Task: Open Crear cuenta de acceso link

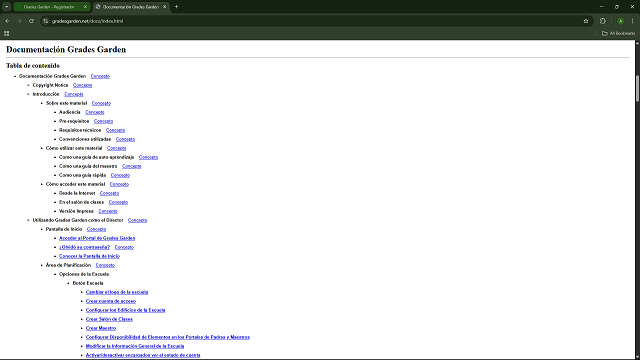Action: coord(111,301)
